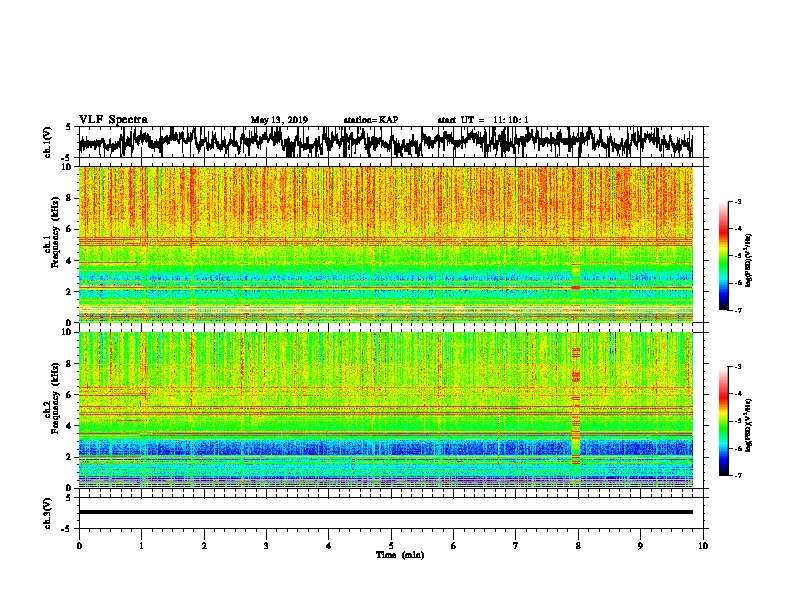
Task: Click the flat black ch.3 trace line
Action: pyautogui.click(x=385, y=512)
